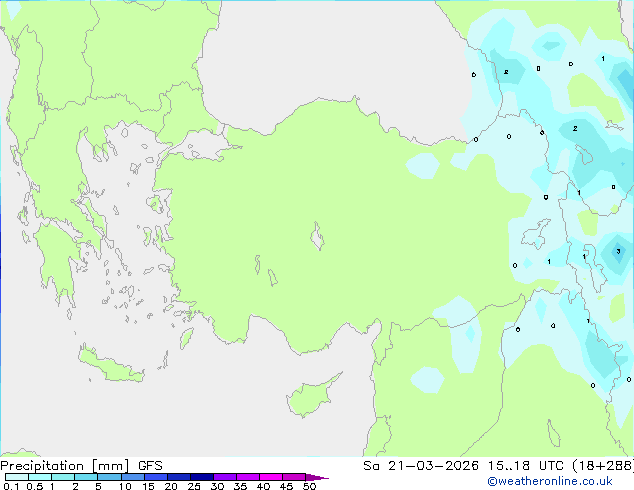Click the 35–40 mm violet legend swatch
634x490 pixels.
tap(247, 477)
